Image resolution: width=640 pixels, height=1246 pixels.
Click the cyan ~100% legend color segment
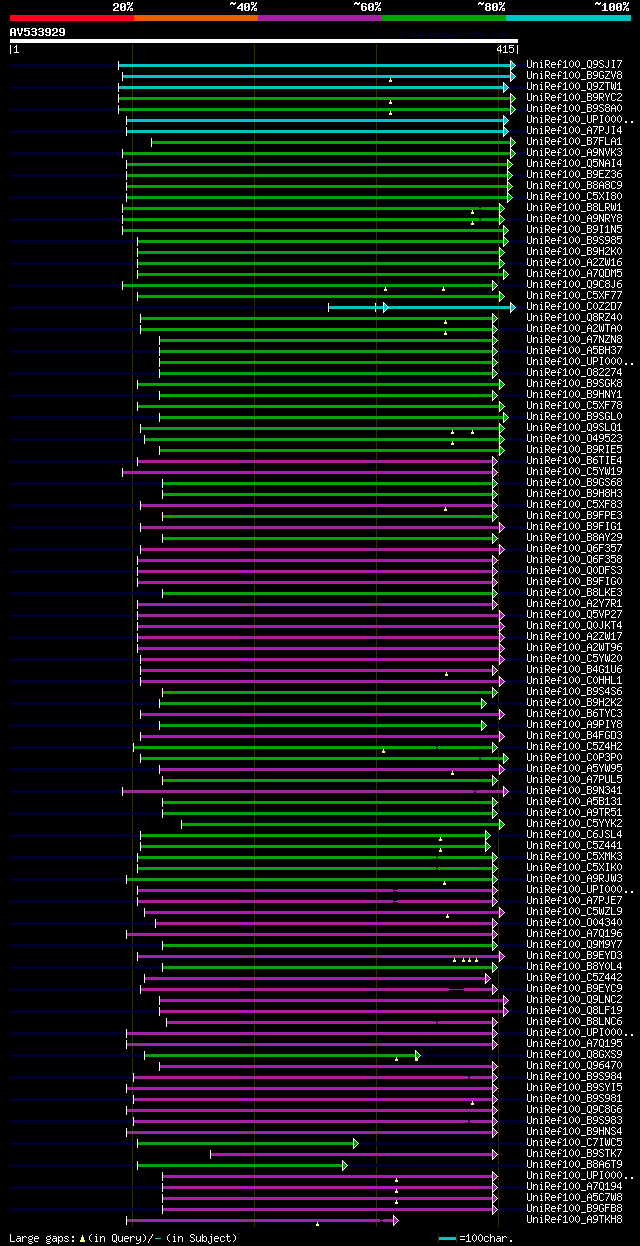567,18
